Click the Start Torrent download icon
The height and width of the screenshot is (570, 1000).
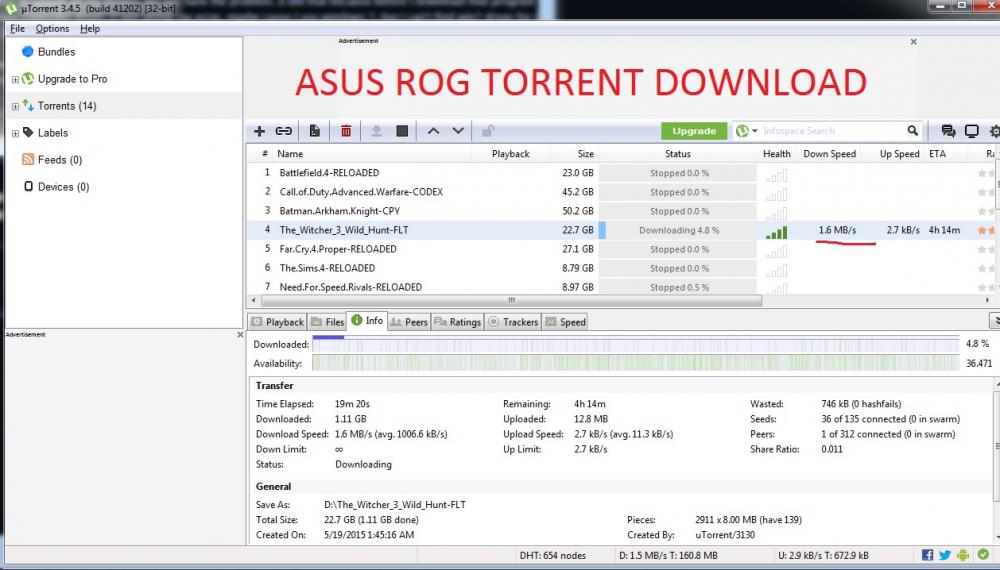click(376, 131)
